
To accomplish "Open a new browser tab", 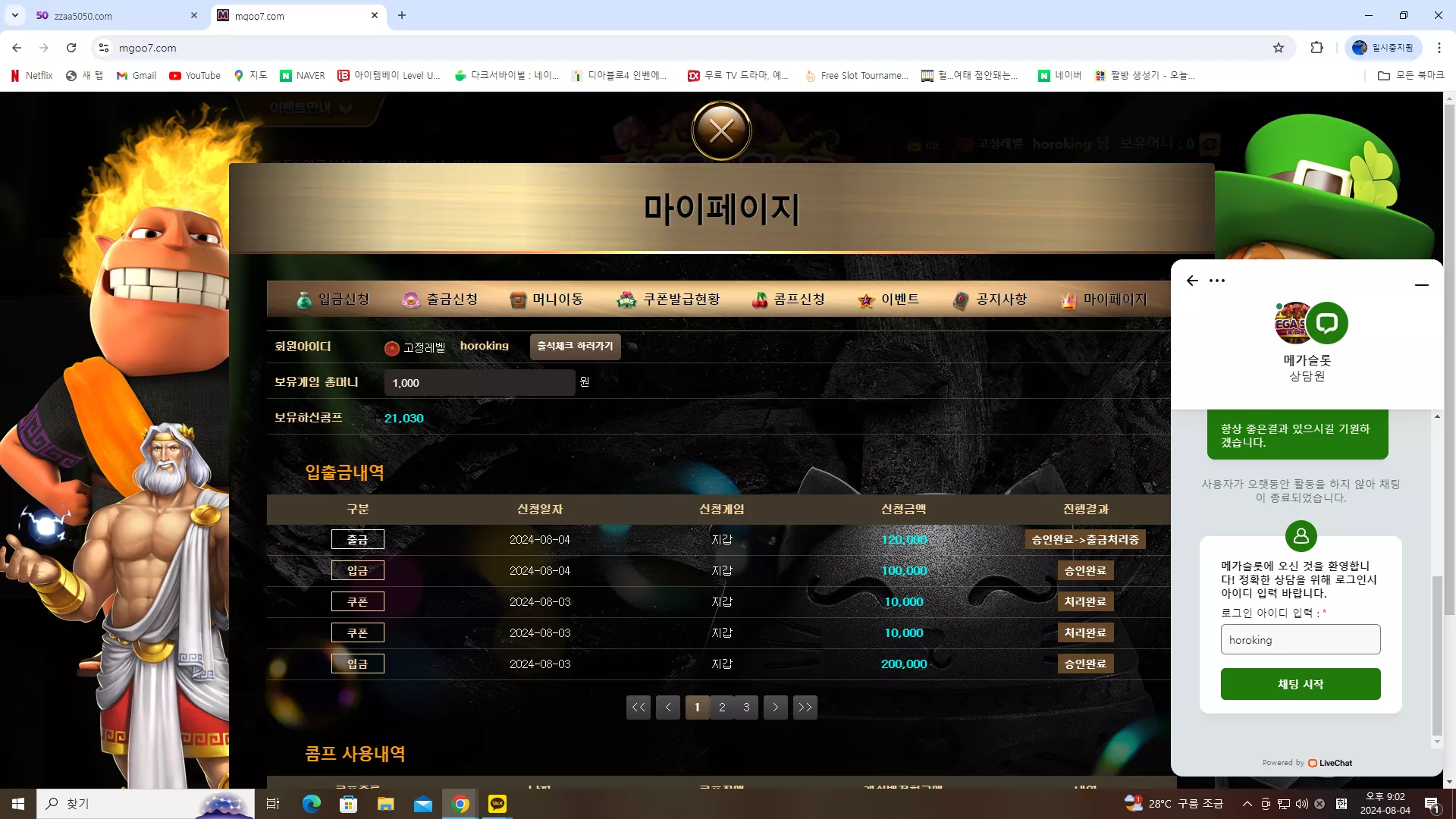I will (x=402, y=15).
